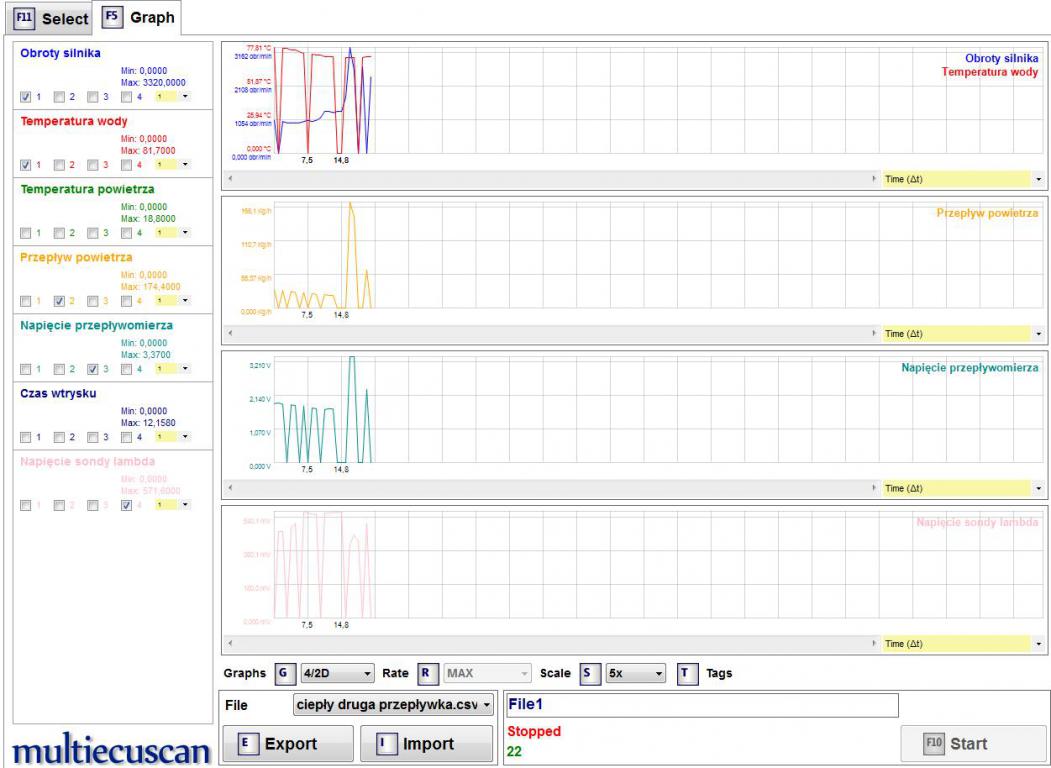This screenshot has width=1051, height=768.
Task: Click the F11 key icon on Select tab
Action: [x=25, y=19]
